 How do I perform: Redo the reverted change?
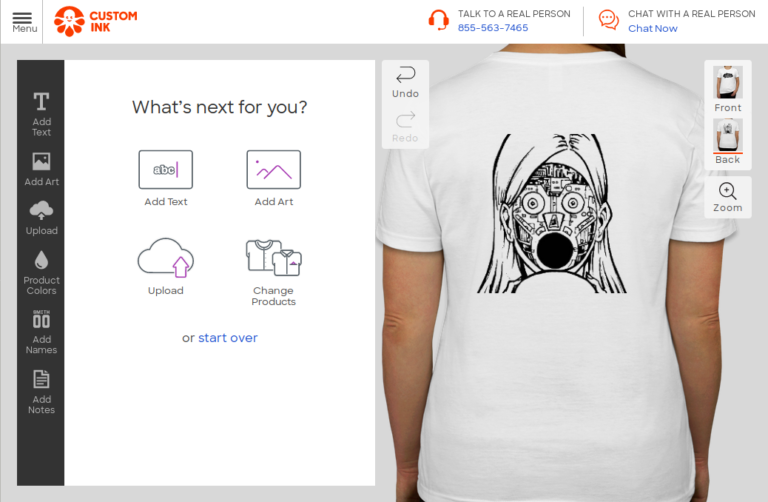click(405, 127)
